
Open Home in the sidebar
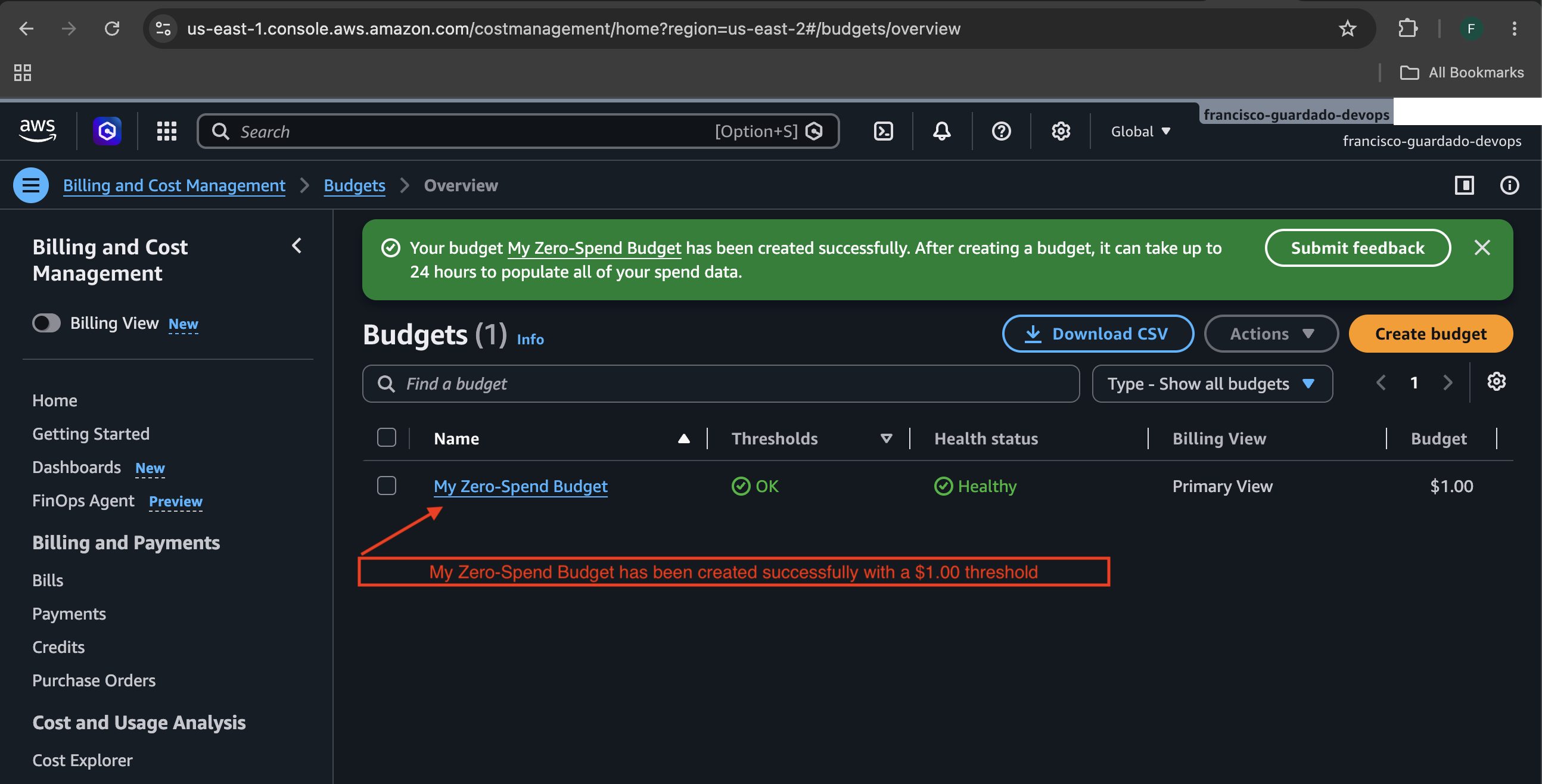(54, 400)
